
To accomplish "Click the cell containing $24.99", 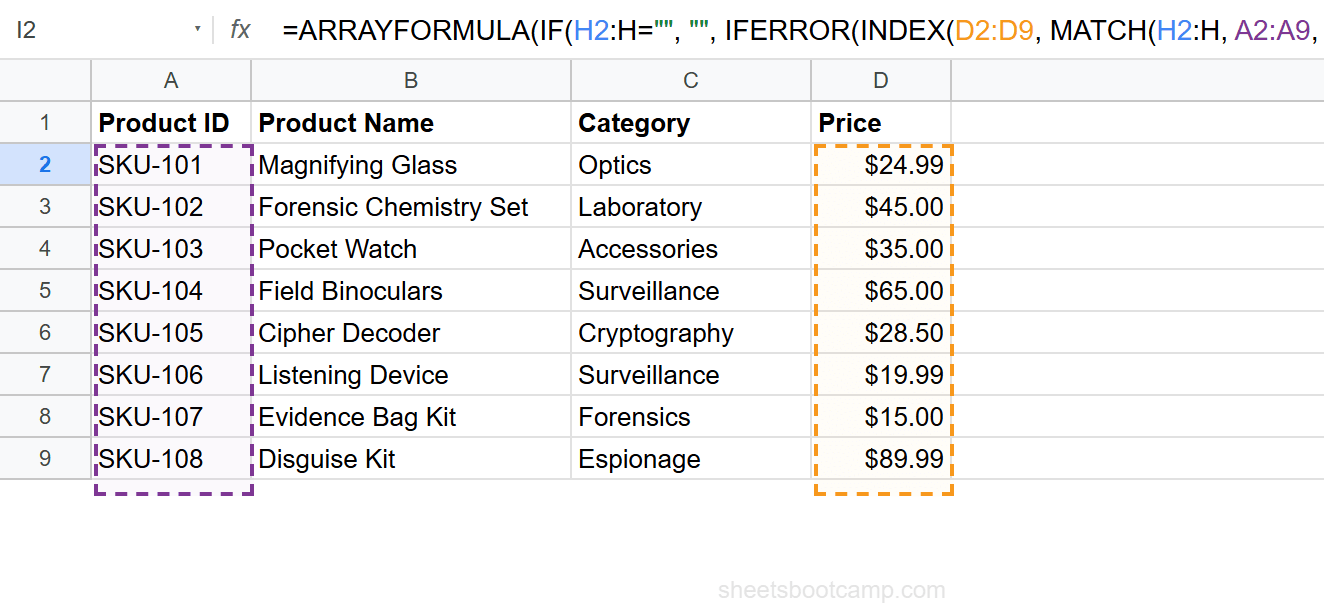I will coord(880,164).
